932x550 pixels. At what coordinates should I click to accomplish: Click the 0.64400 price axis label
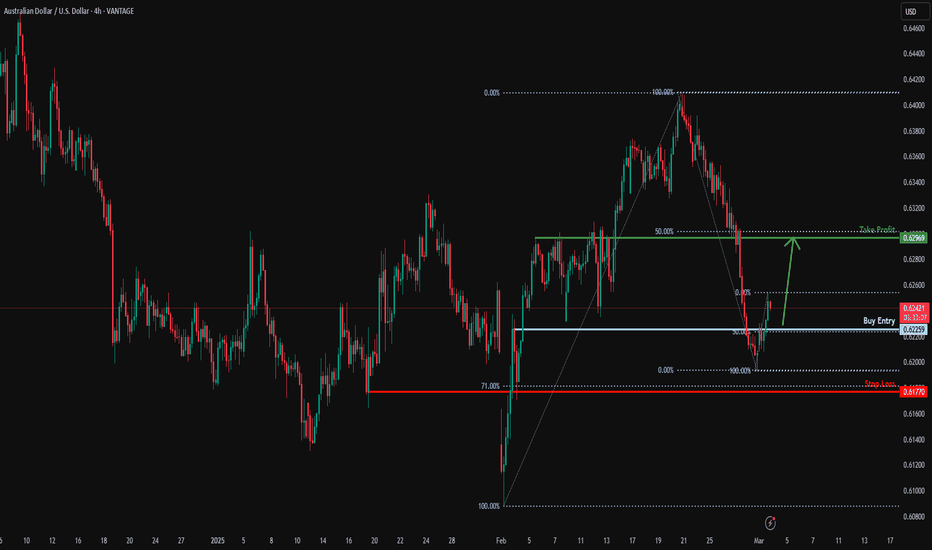(x=914, y=54)
